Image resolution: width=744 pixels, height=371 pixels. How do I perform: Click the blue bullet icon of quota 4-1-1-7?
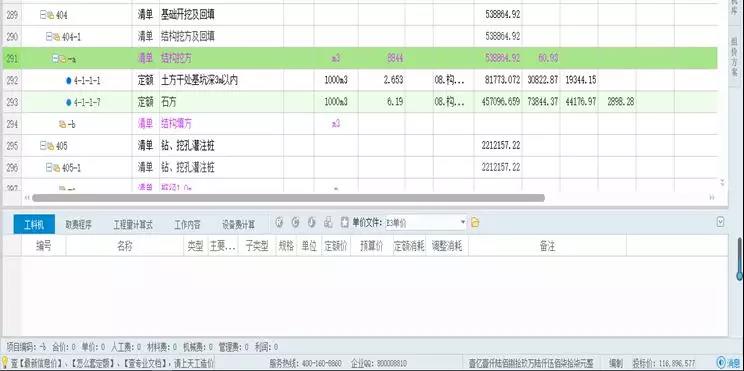69,102
